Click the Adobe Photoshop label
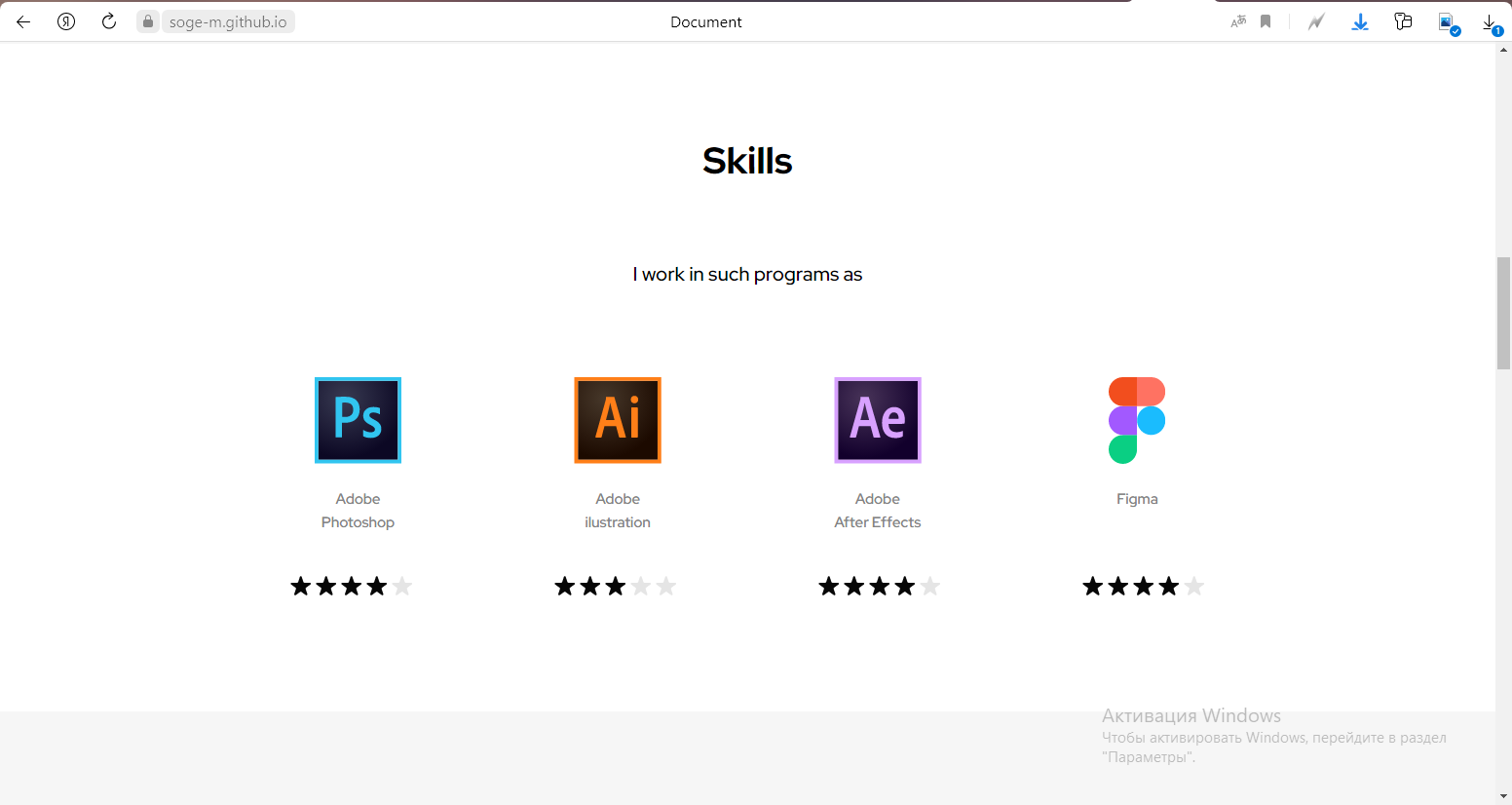Screen dimensions: 1512x805 [x=358, y=511]
